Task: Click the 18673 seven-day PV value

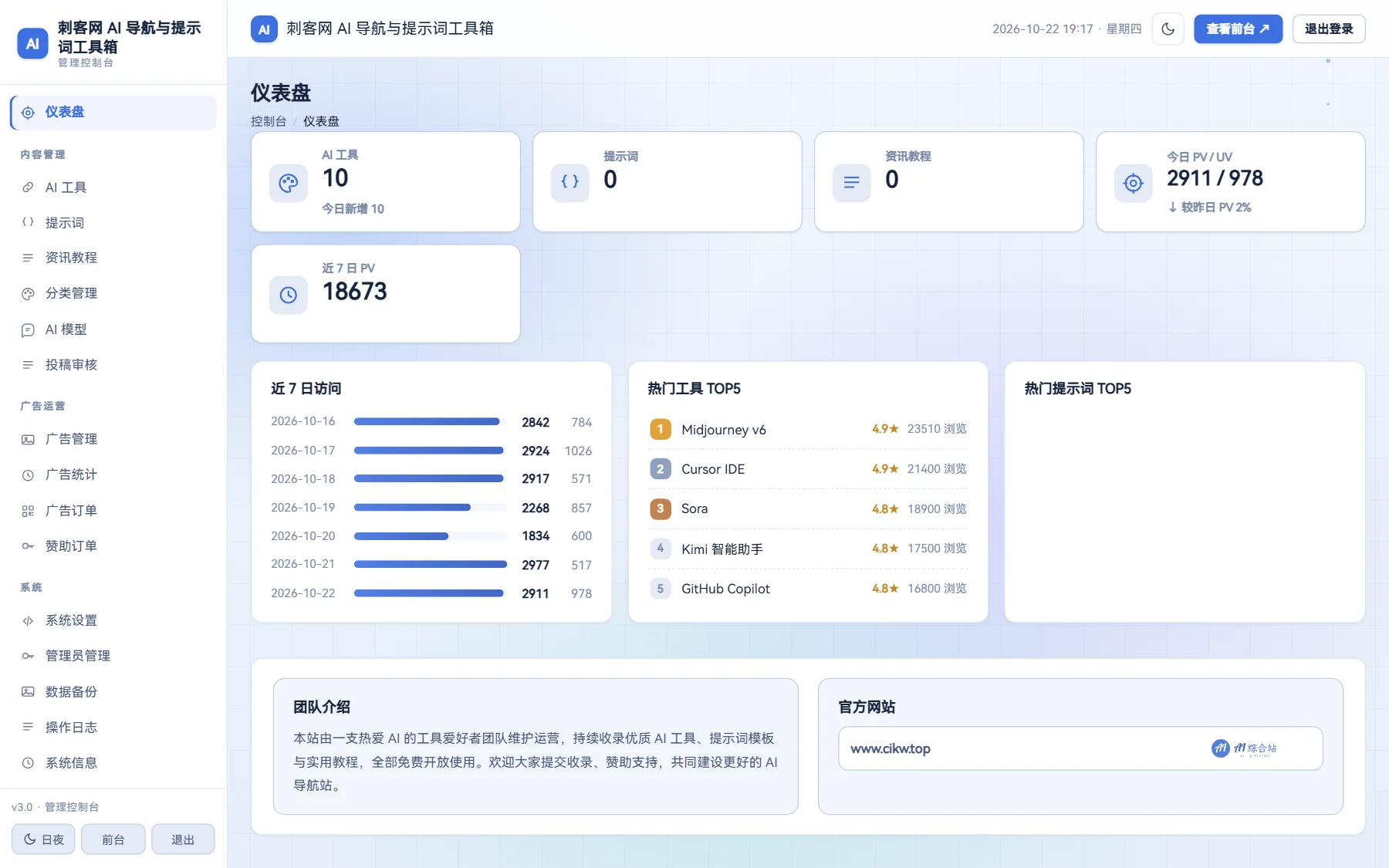Action: 355,292
